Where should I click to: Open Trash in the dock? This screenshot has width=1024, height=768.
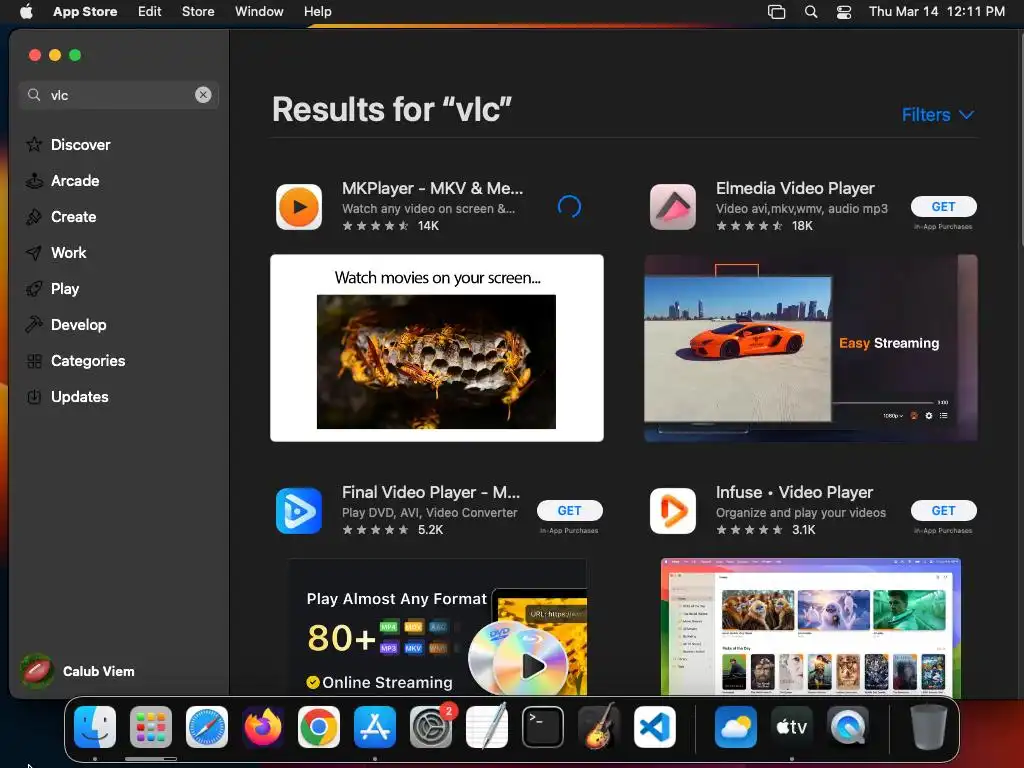(x=928, y=726)
